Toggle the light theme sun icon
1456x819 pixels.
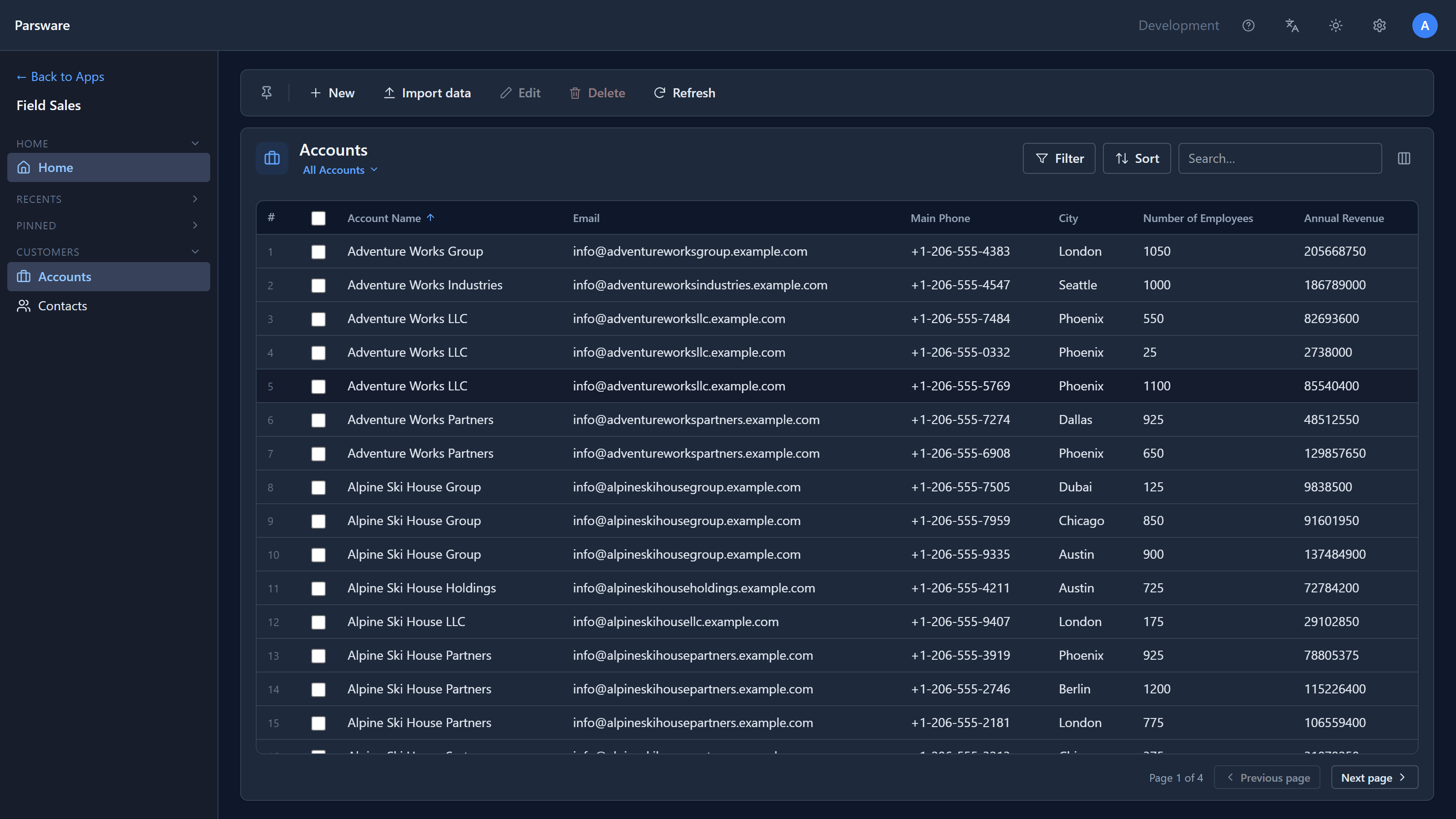tap(1335, 25)
